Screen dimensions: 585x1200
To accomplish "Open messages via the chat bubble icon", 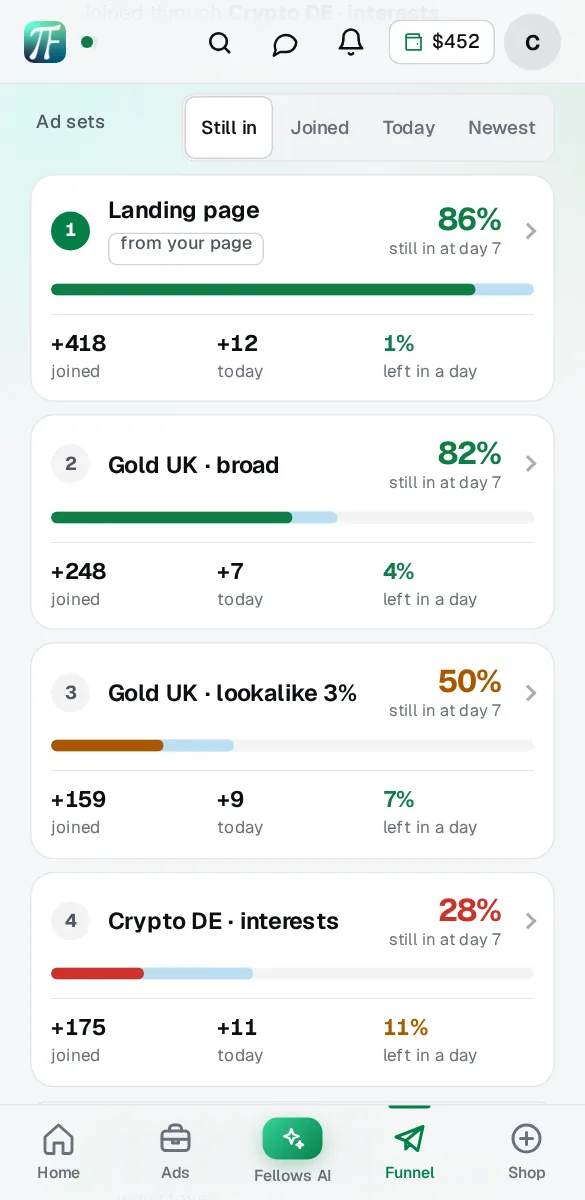I will click(x=285, y=44).
